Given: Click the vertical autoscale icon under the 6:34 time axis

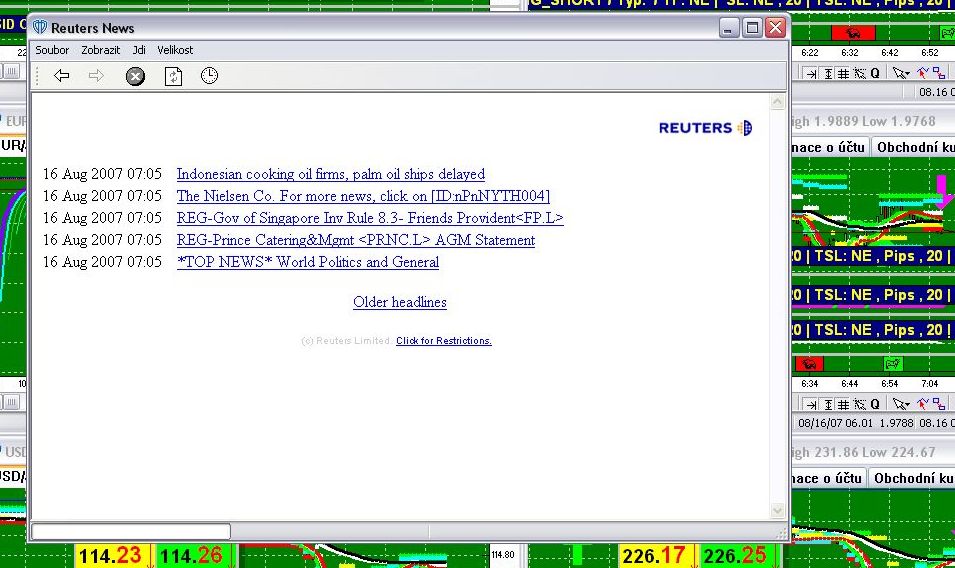Looking at the screenshot, I should click(x=828, y=404).
